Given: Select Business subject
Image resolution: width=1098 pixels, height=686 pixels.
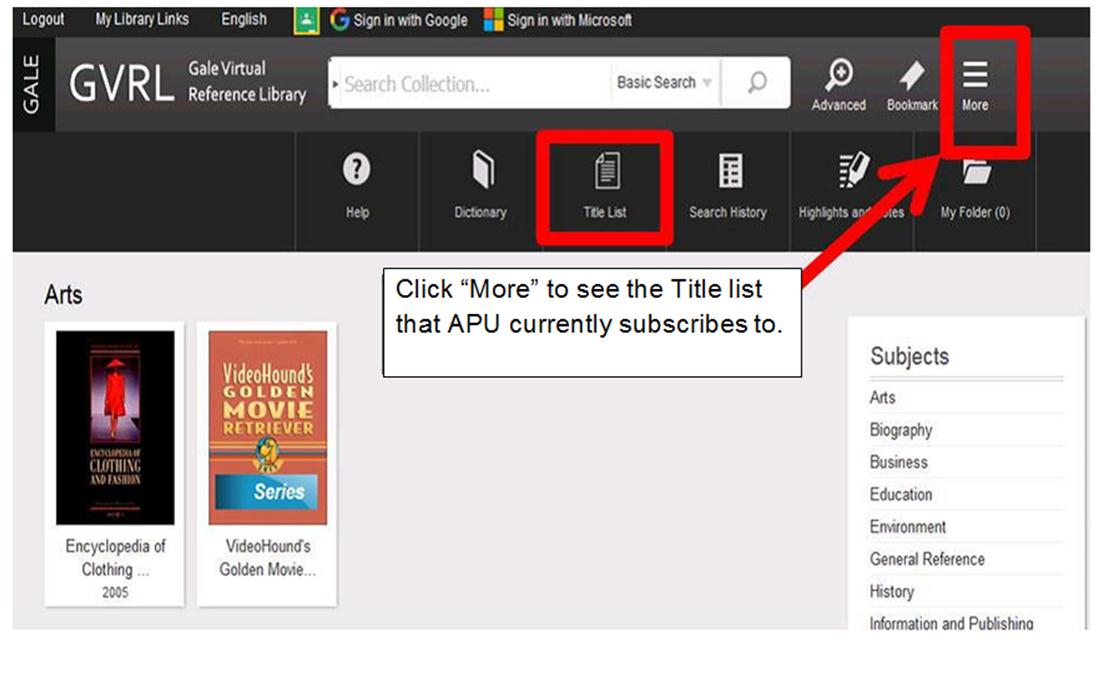Looking at the screenshot, I should pos(898,462).
